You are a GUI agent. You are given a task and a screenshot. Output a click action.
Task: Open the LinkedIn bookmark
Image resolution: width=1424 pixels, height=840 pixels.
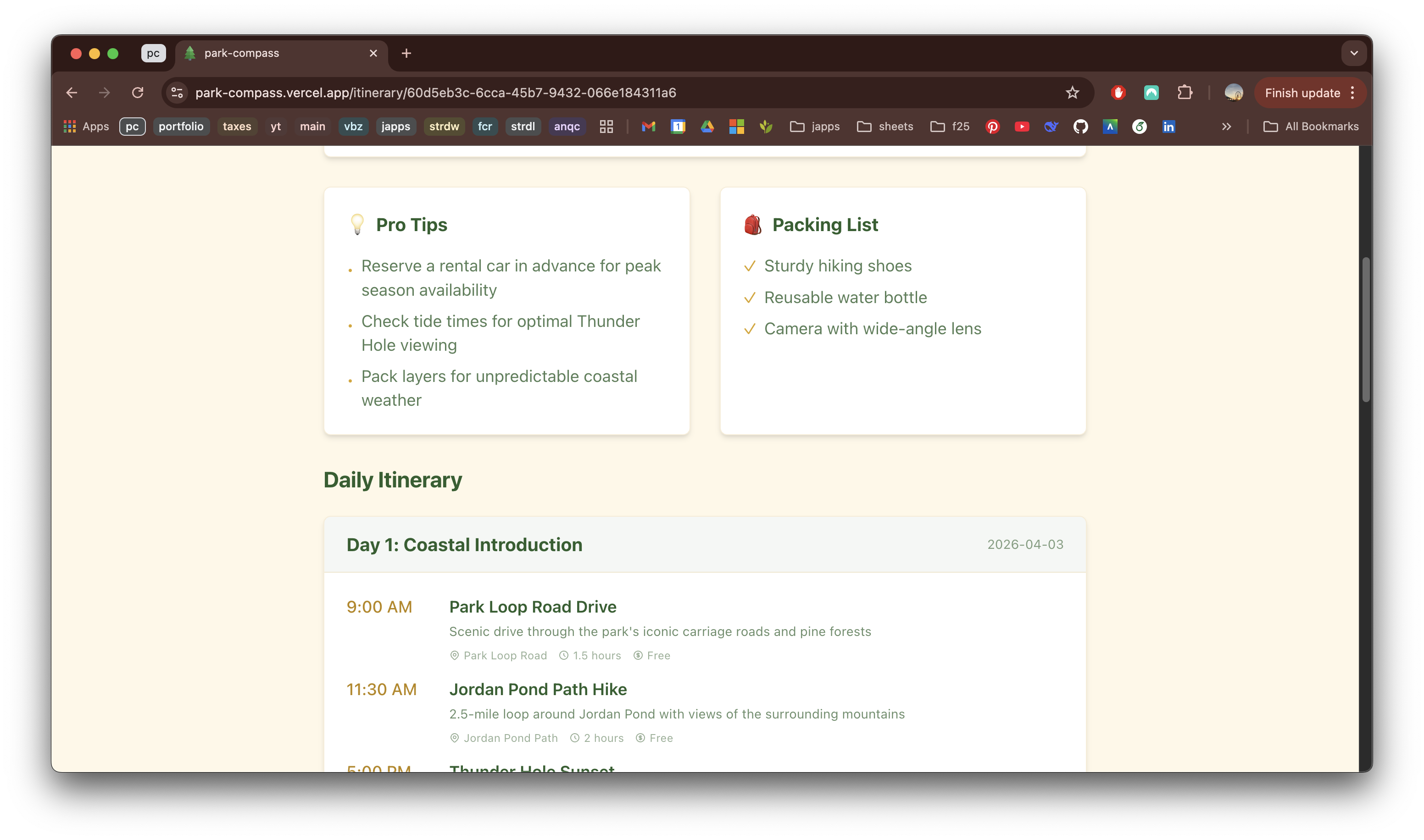point(1168,127)
